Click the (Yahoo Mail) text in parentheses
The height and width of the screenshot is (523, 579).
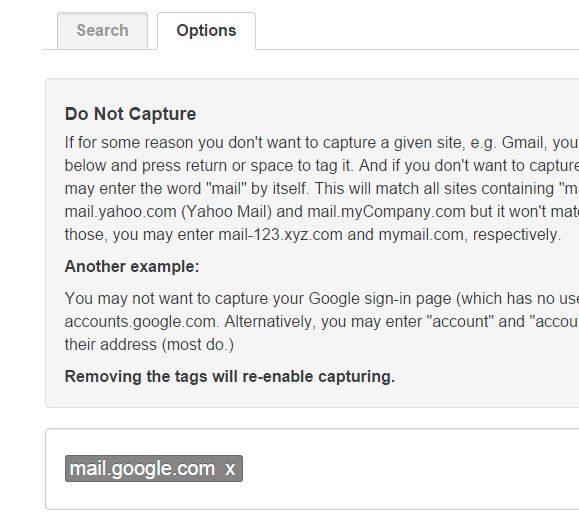[226, 212]
